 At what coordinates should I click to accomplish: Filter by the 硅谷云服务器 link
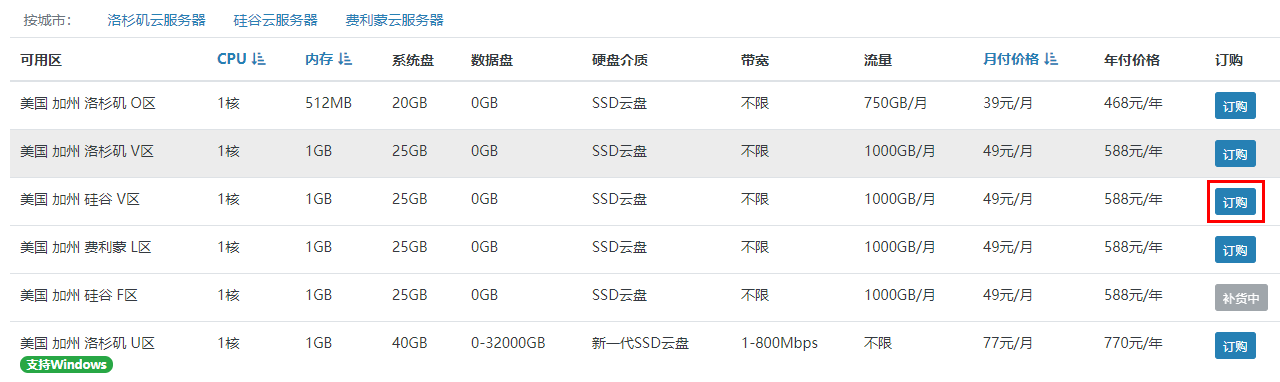pos(275,20)
